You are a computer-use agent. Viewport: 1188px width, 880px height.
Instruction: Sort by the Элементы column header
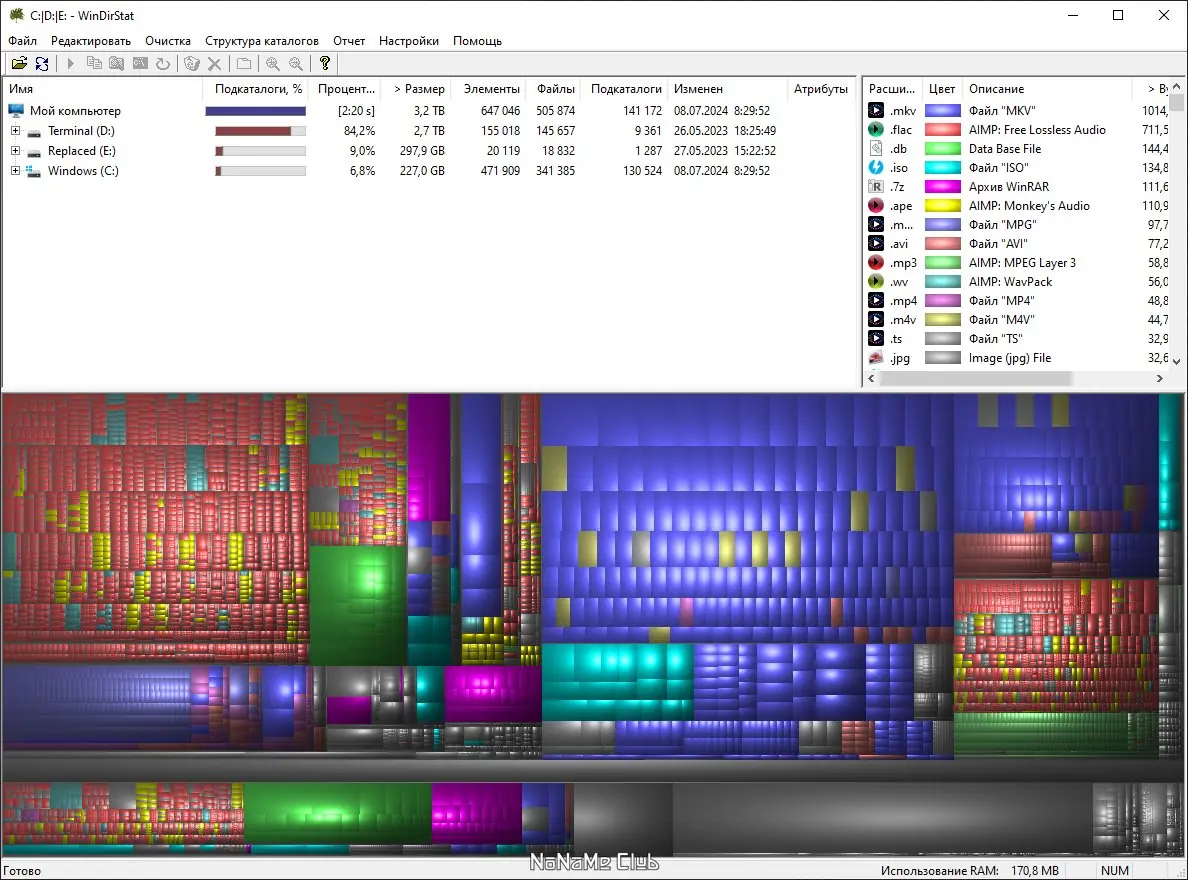point(489,89)
